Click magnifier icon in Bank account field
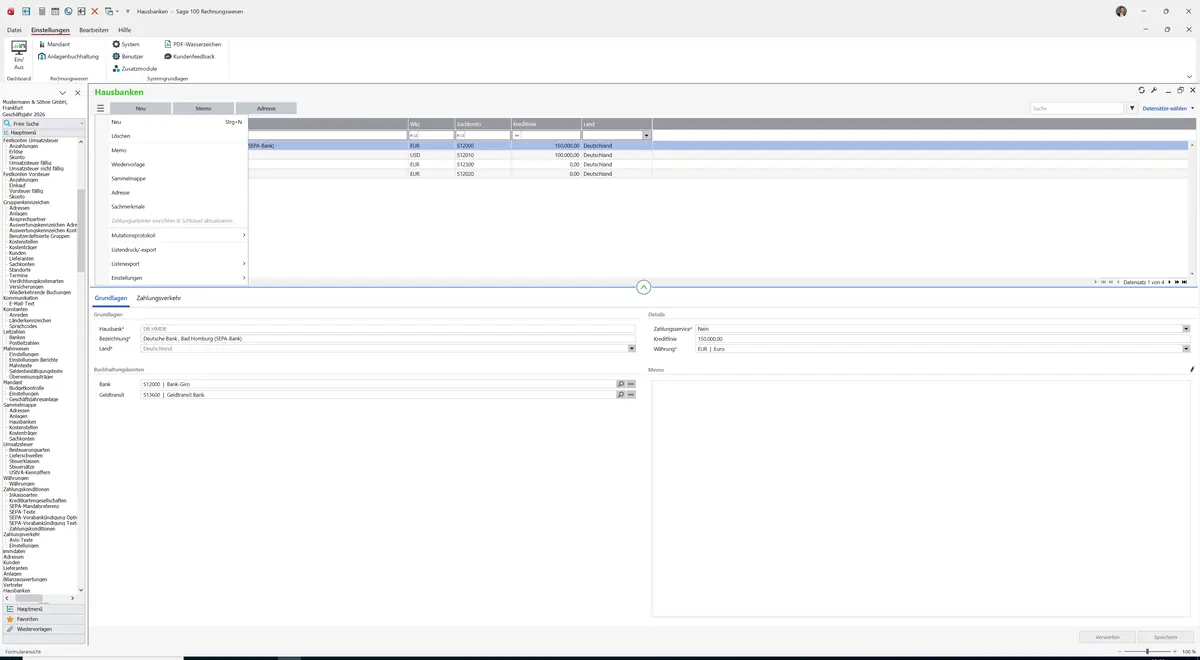Viewport: 1200px width, 660px height. click(x=620, y=383)
